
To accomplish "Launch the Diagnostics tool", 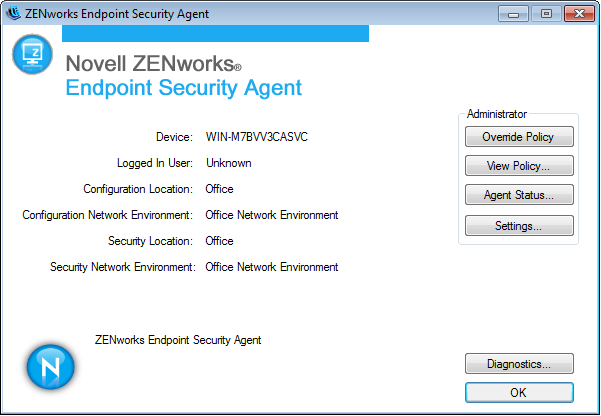I will point(518,364).
